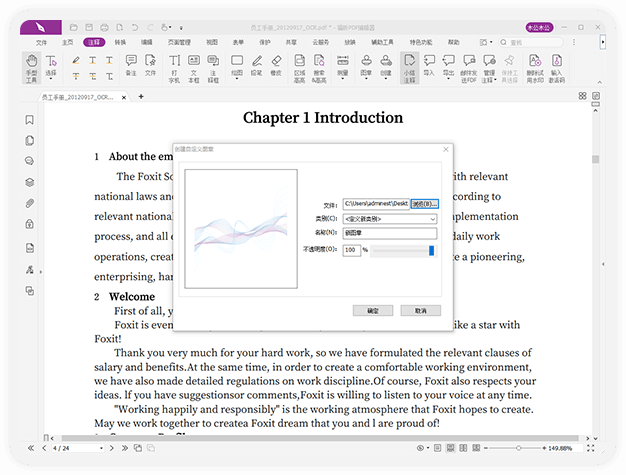Select the Callout (注释框) tool
This screenshot has width=626, height=475.
click(x=213, y=68)
